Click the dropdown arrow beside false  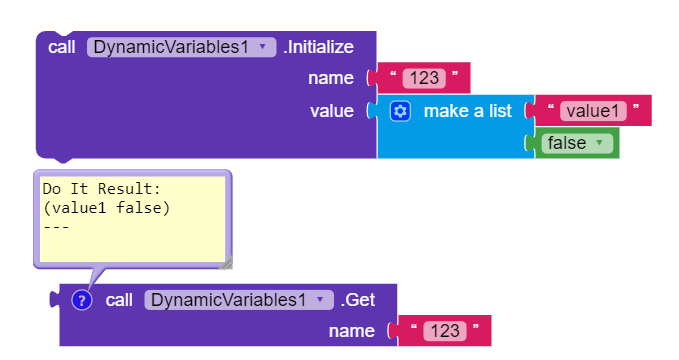pyautogui.click(x=600, y=143)
